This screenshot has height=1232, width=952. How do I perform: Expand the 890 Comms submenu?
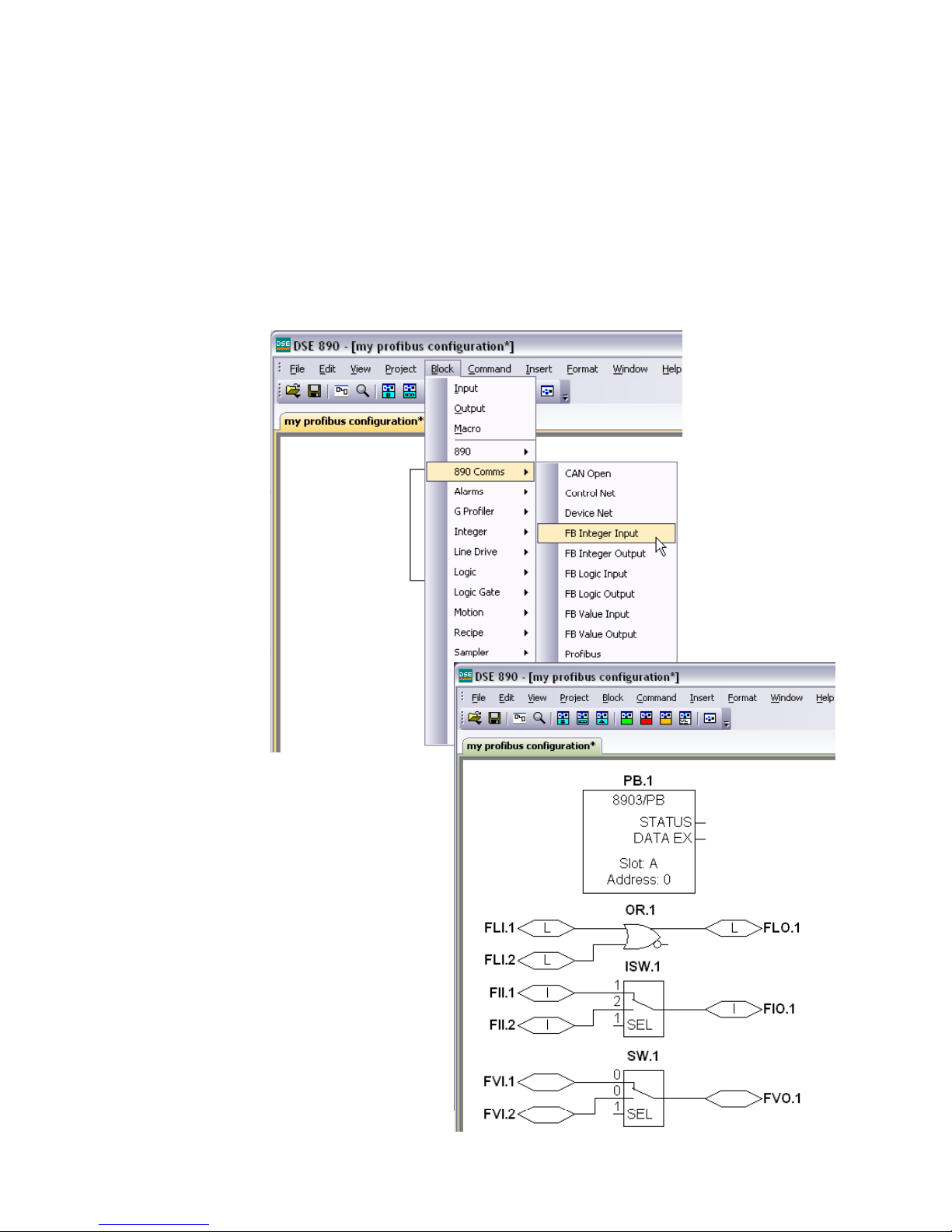481,472
